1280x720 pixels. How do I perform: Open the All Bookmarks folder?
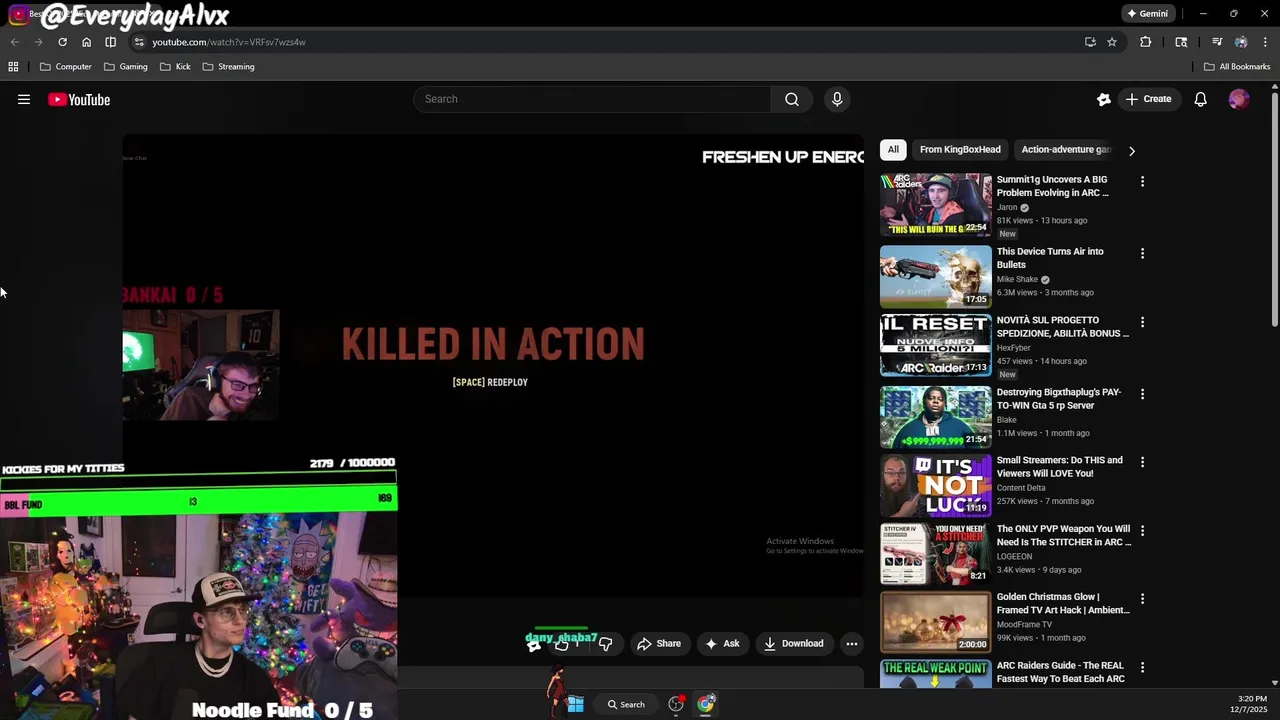tap(1237, 67)
